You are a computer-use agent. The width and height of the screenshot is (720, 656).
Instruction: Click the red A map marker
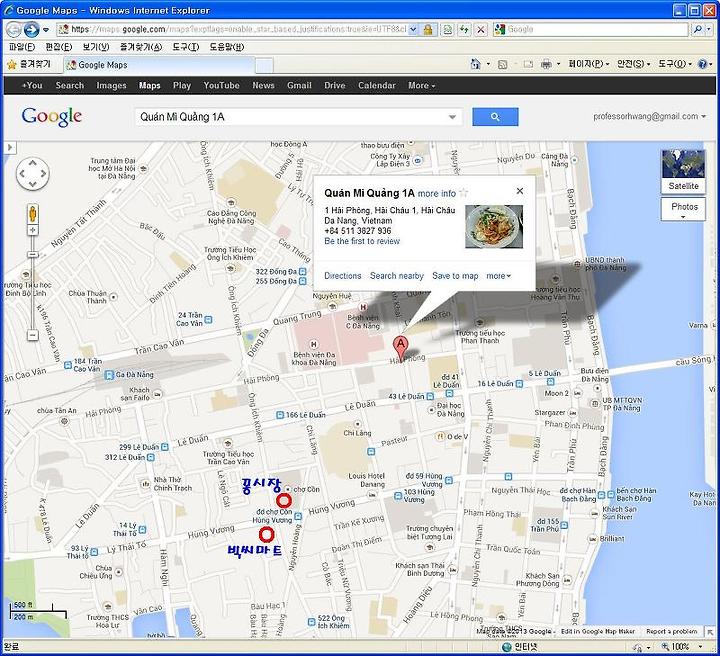pyautogui.click(x=400, y=348)
